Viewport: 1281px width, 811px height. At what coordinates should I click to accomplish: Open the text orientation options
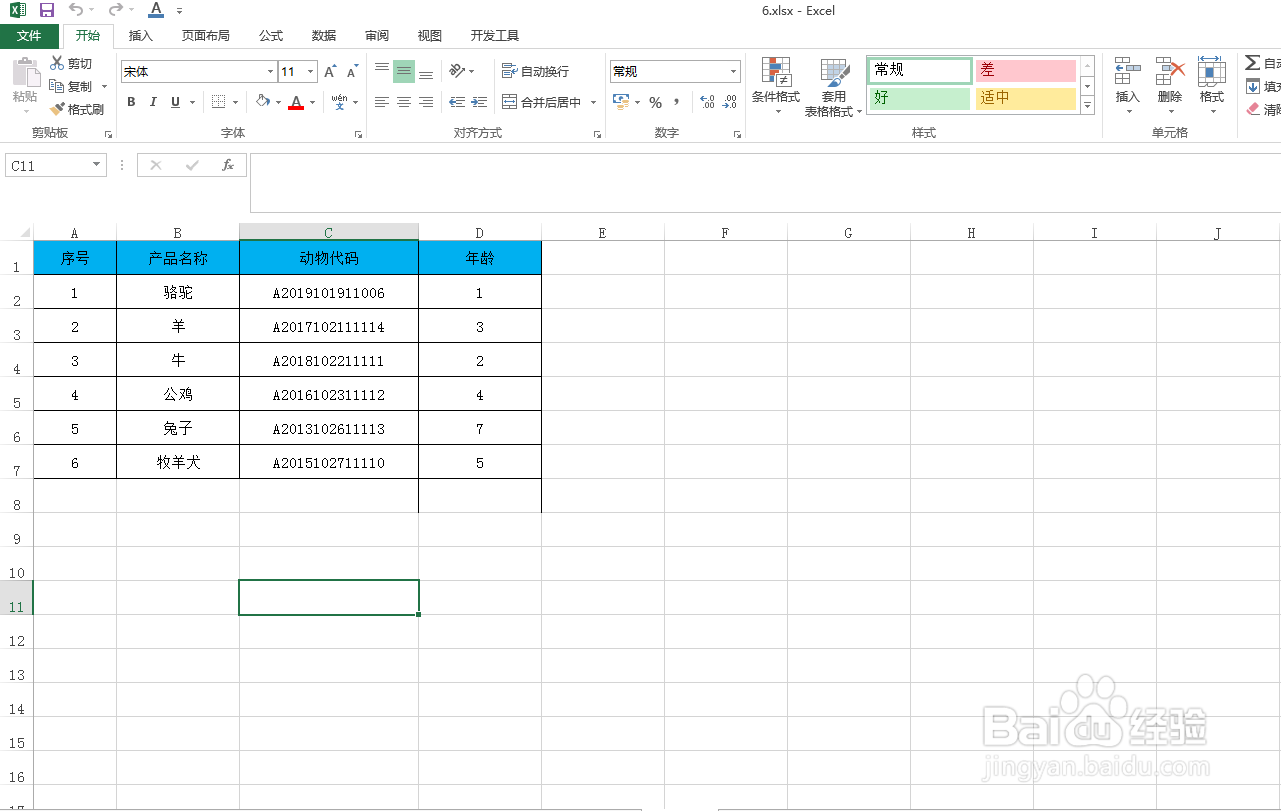click(x=461, y=71)
